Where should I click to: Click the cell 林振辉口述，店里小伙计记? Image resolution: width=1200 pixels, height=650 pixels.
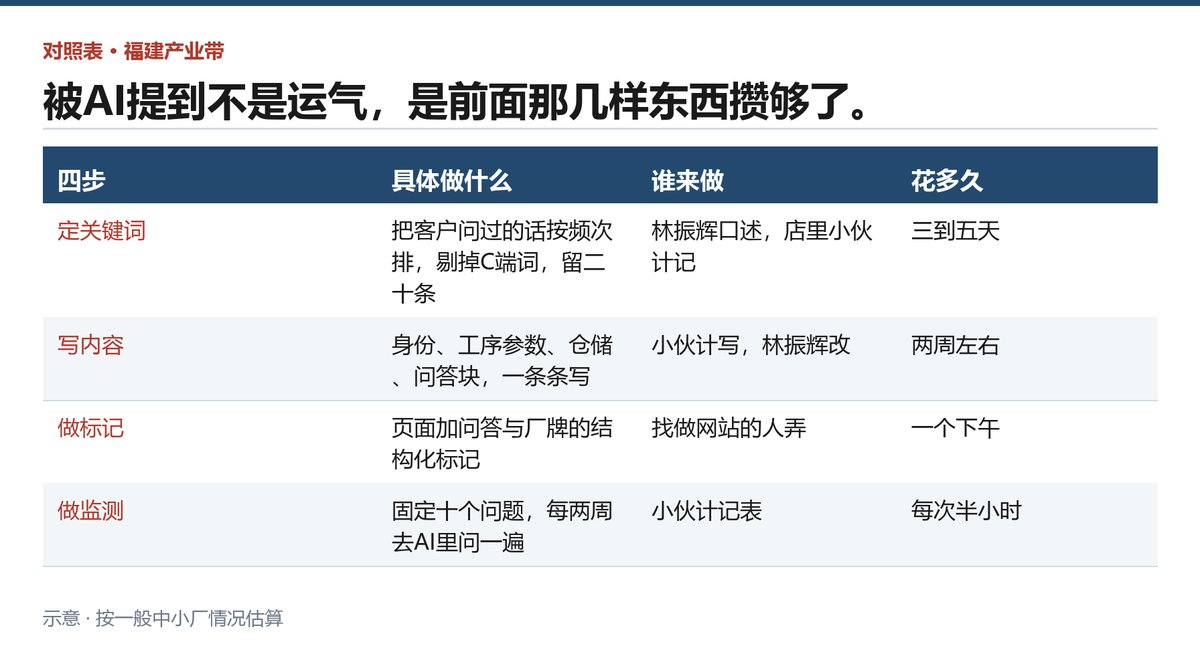(x=762, y=247)
